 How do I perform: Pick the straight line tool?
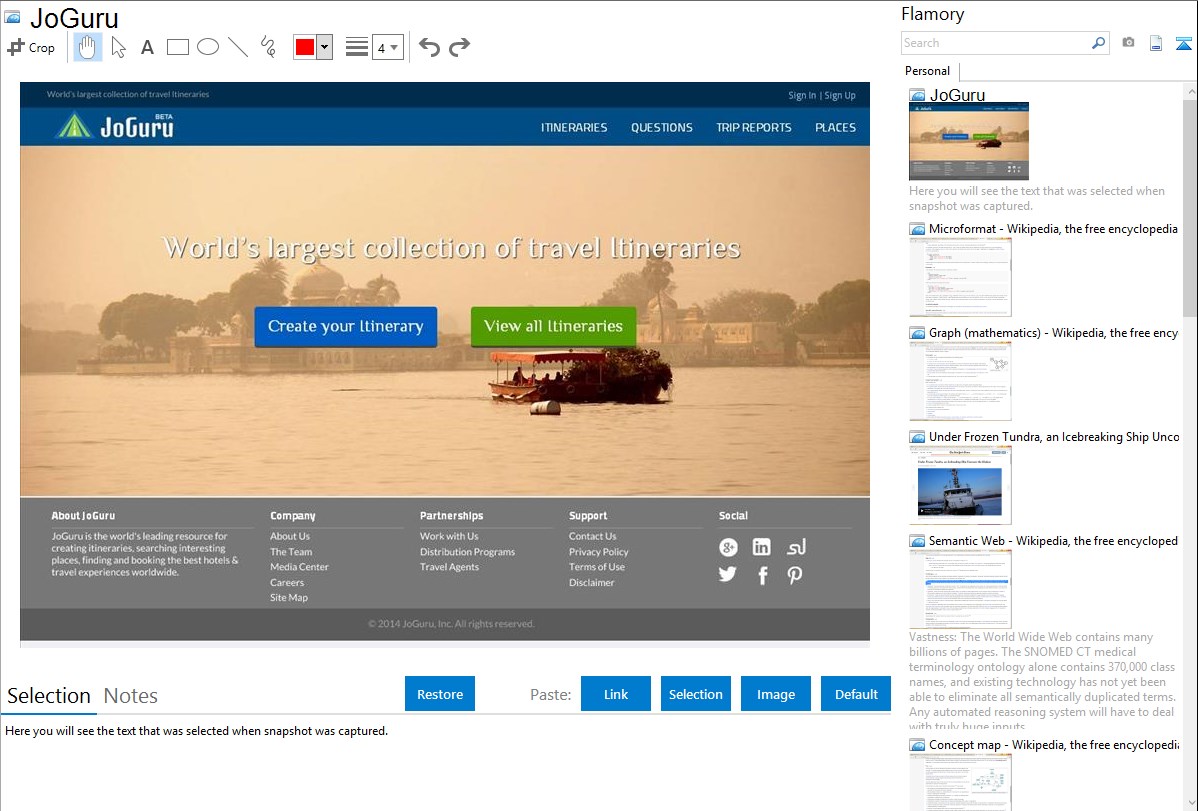tap(237, 47)
